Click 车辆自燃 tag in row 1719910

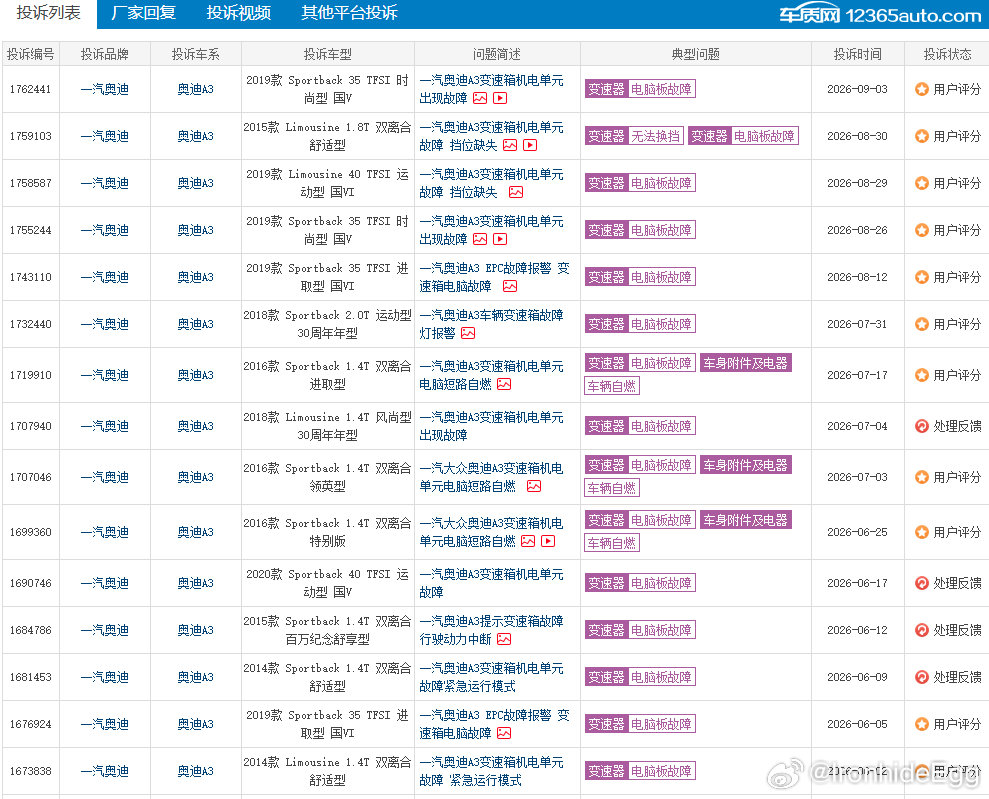[612, 386]
